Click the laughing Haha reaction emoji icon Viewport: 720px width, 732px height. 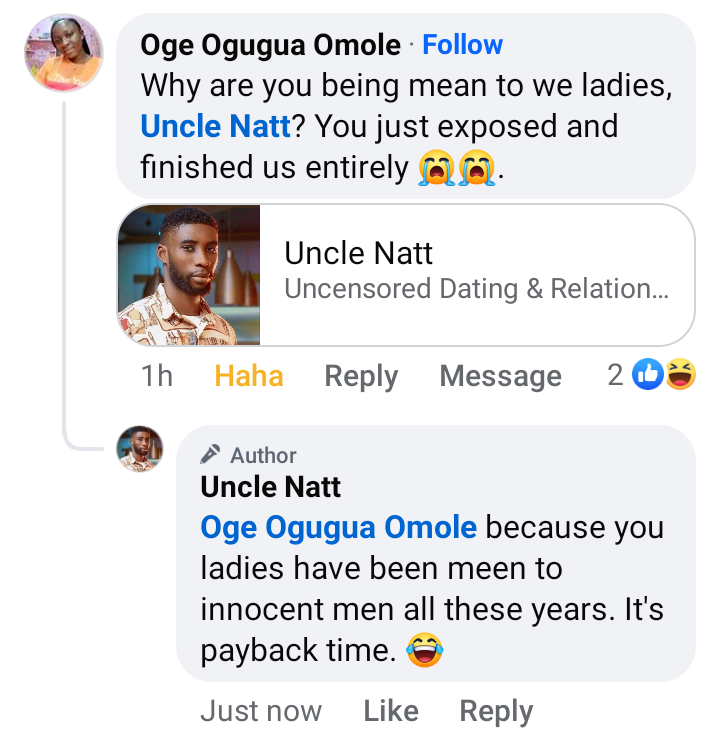coord(681,375)
